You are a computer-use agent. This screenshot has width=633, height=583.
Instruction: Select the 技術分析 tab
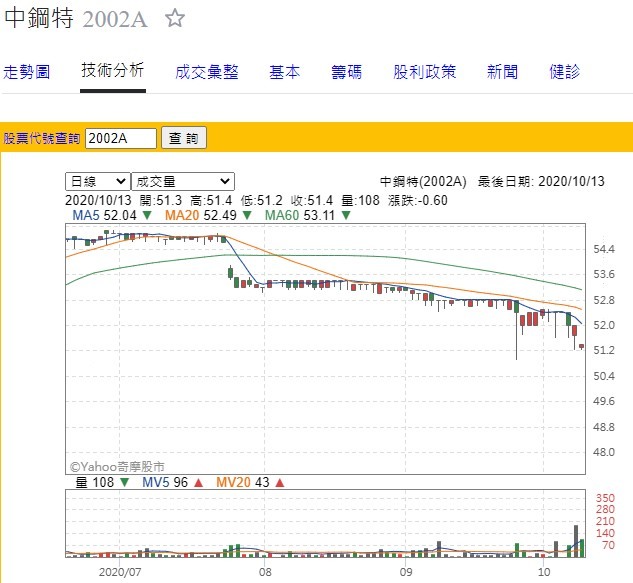113,70
